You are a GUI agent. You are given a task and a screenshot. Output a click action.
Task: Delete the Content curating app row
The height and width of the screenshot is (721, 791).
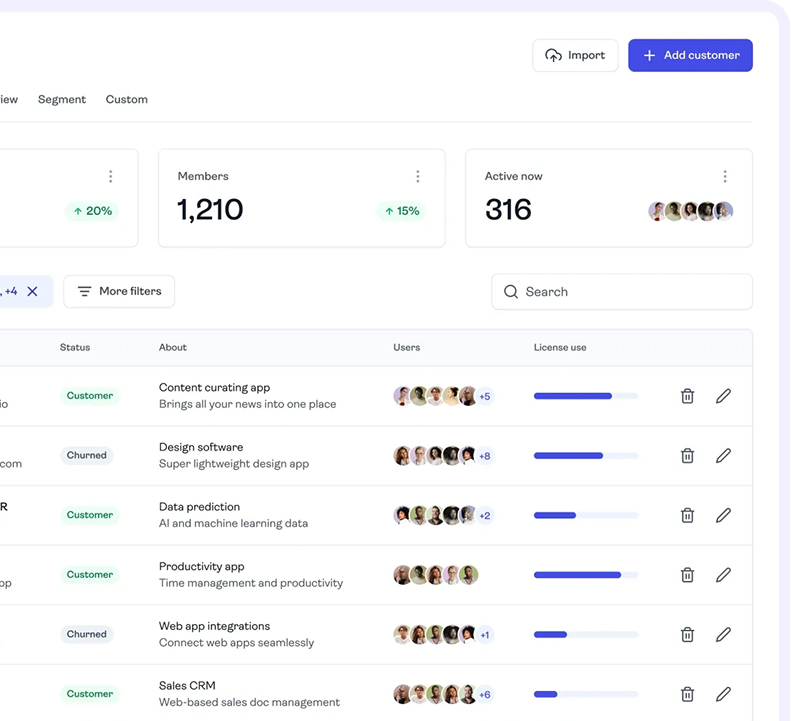pos(687,396)
